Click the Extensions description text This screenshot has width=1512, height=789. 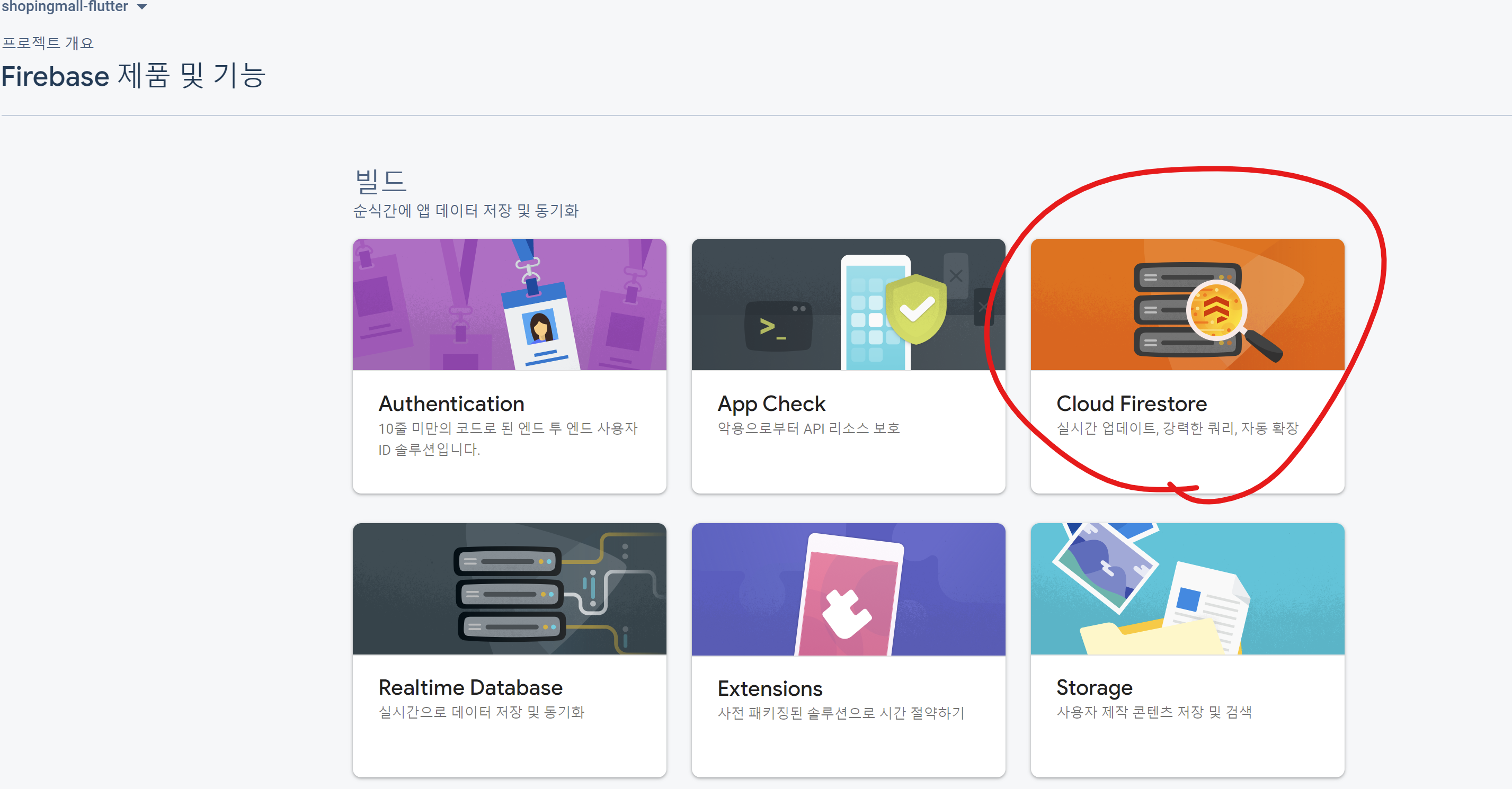(841, 713)
